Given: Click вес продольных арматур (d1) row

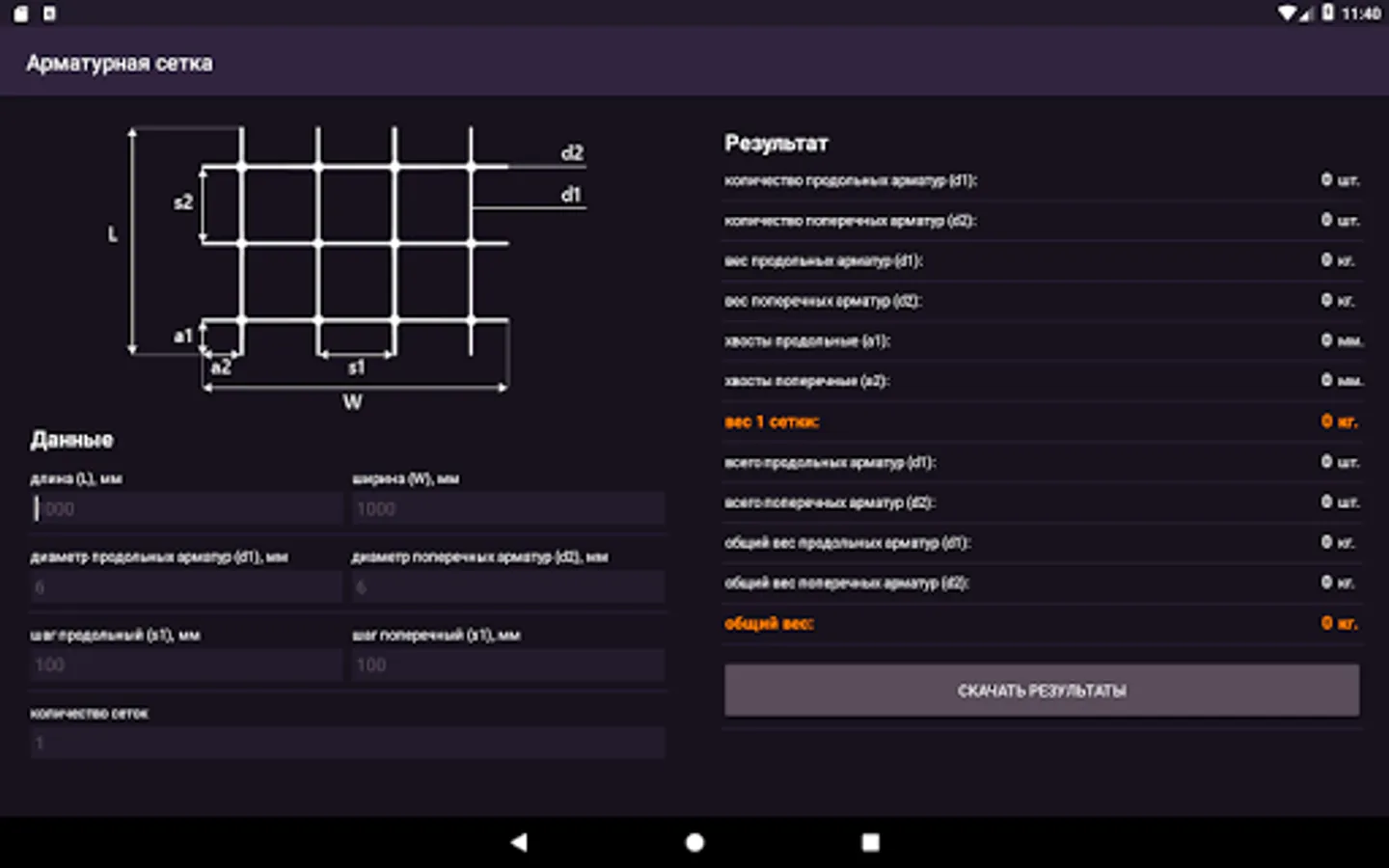Looking at the screenshot, I should point(1042,260).
